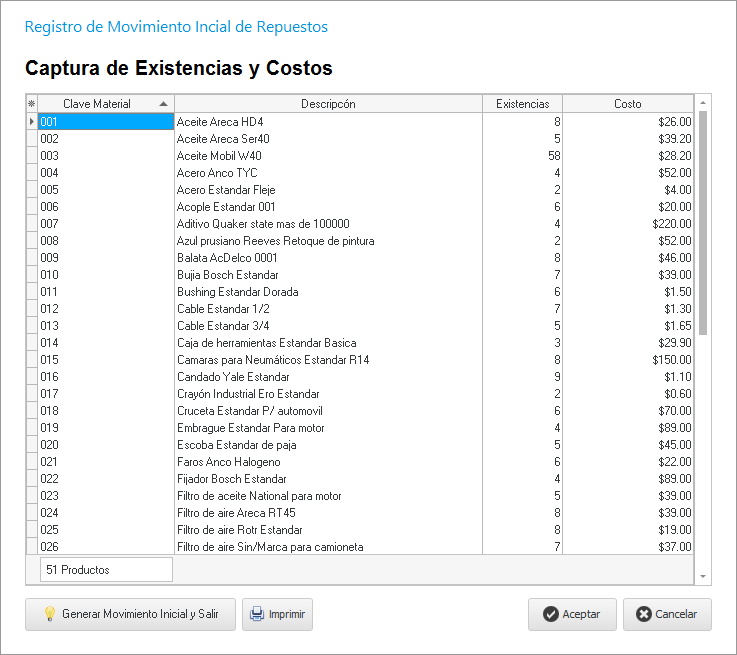Click the printer icon on Imprimir button

(x=257, y=614)
